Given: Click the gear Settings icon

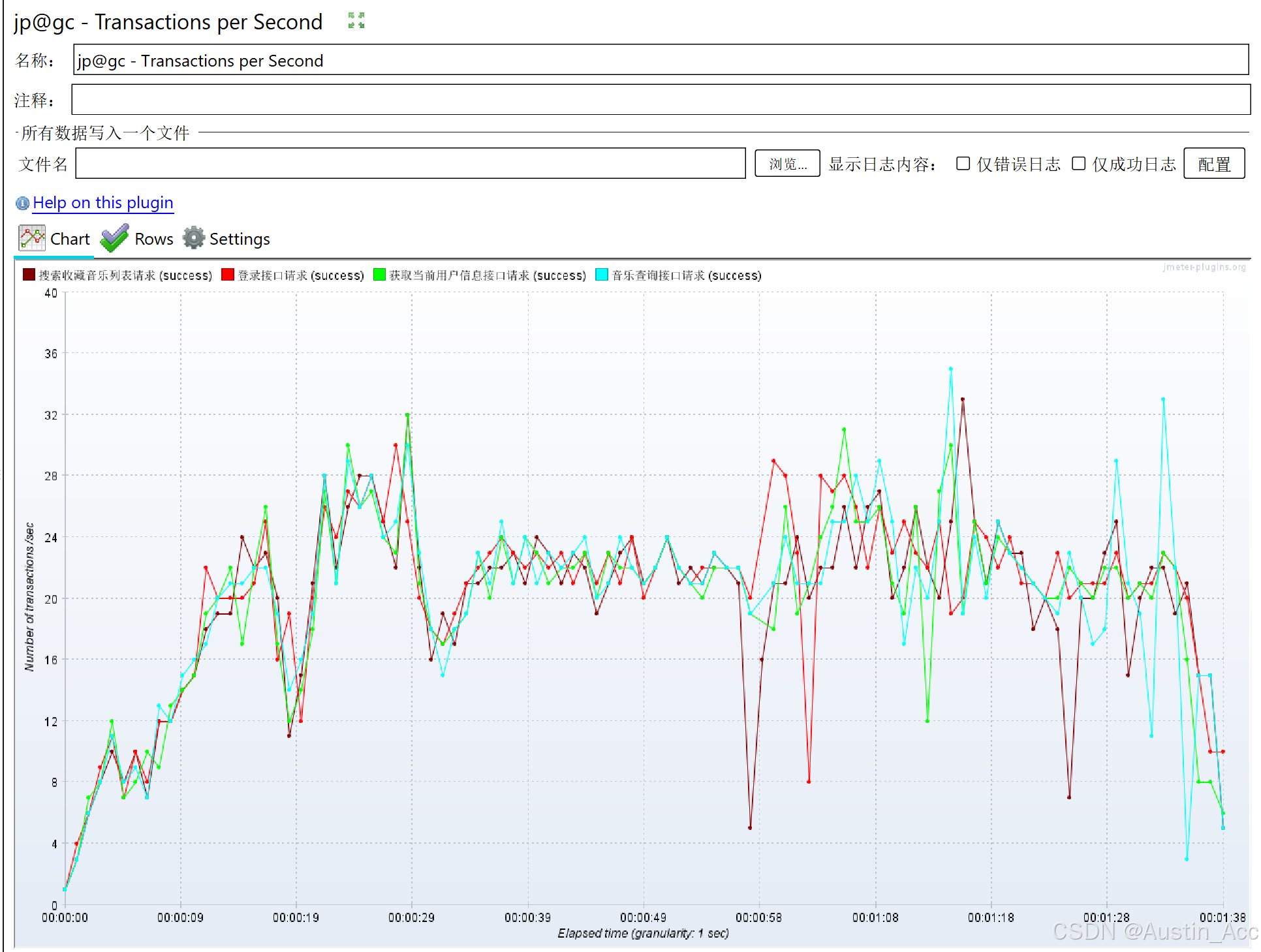Looking at the screenshot, I should pos(193,238).
